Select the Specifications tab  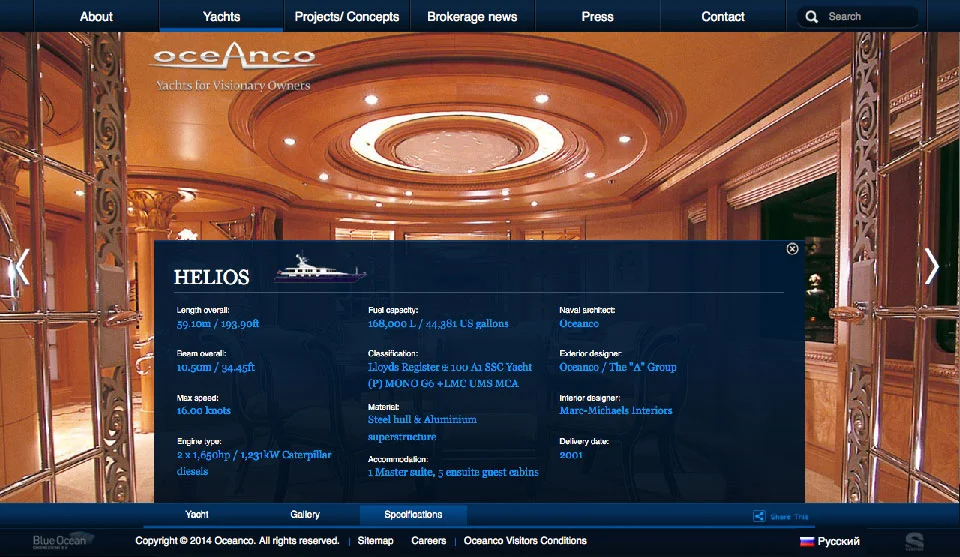pyautogui.click(x=413, y=515)
